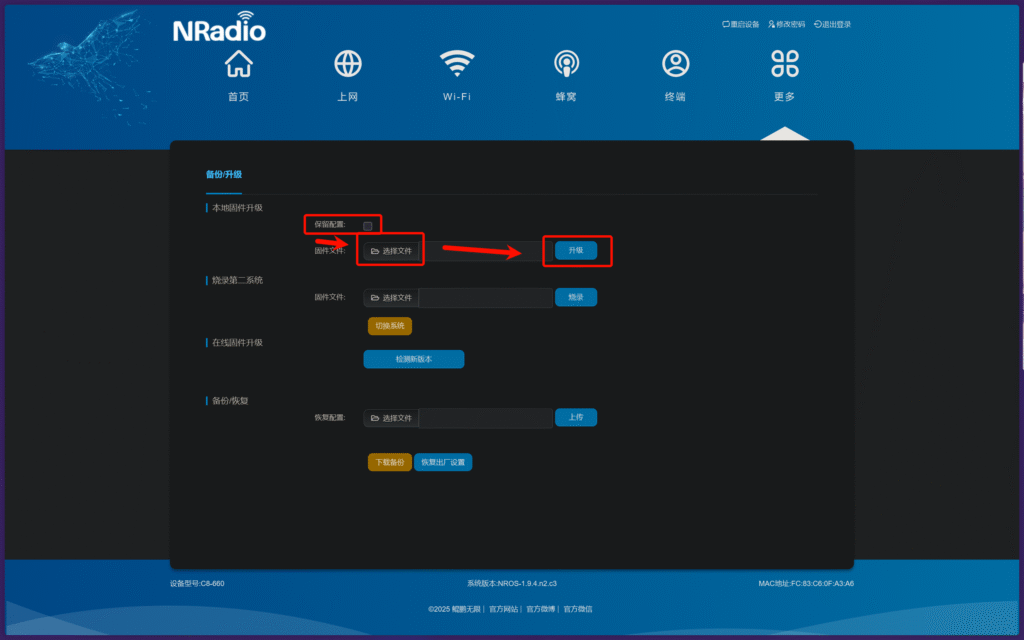
Task: Choose file for local firmware upgrade
Action: click(391, 251)
